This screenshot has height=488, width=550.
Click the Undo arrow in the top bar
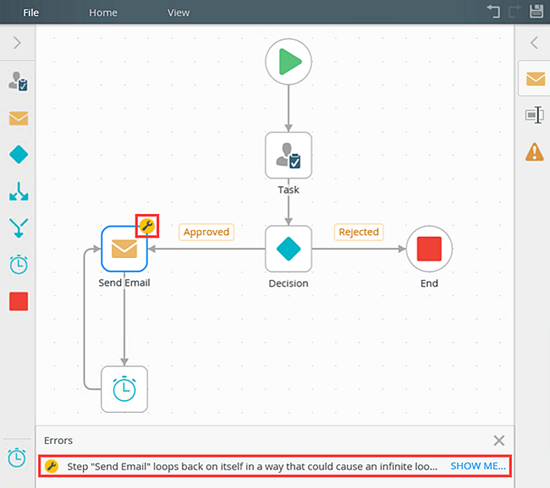493,12
